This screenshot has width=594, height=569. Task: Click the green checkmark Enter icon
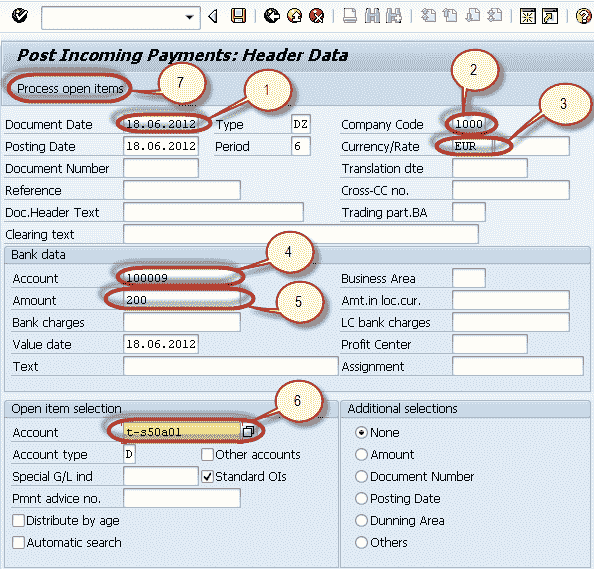(19, 16)
